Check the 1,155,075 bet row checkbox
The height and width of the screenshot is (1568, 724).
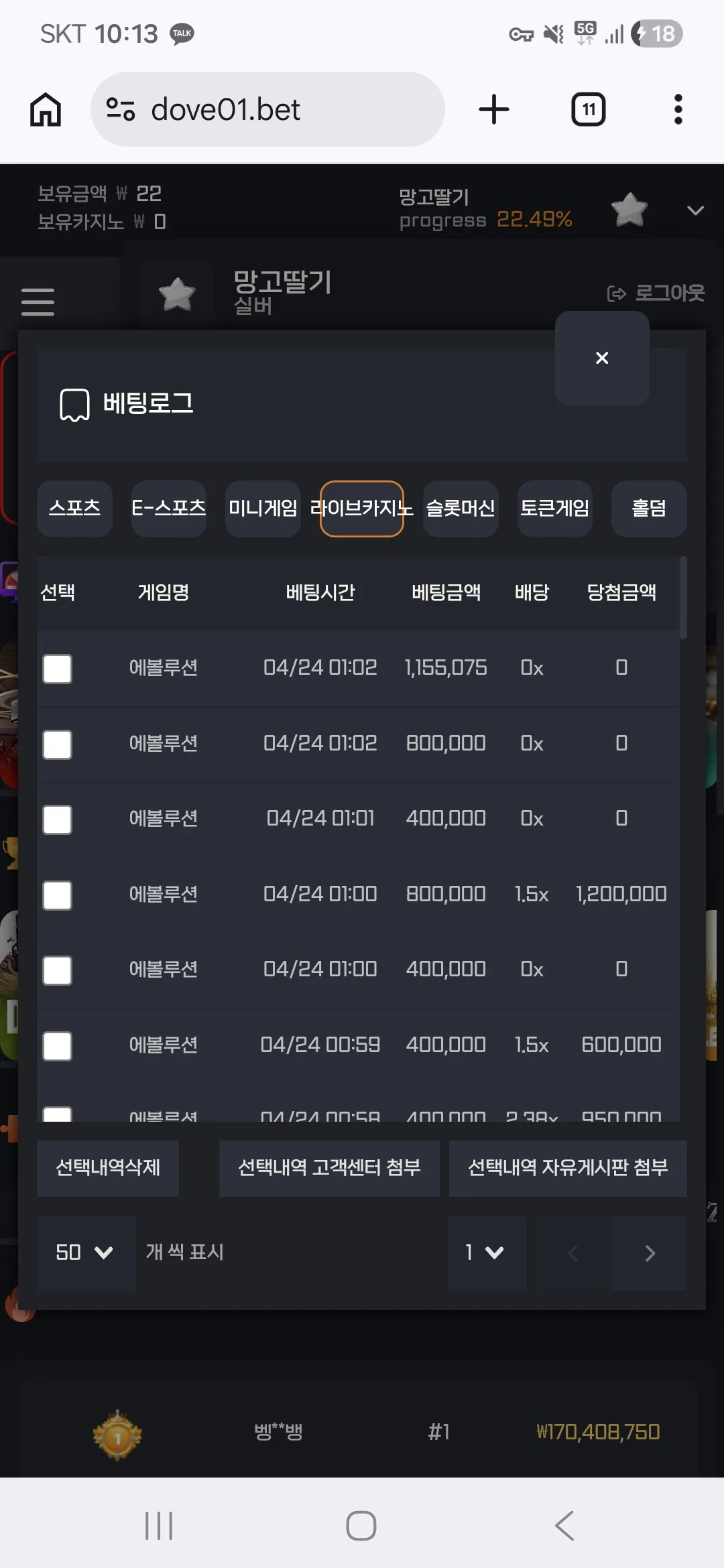pos(57,668)
